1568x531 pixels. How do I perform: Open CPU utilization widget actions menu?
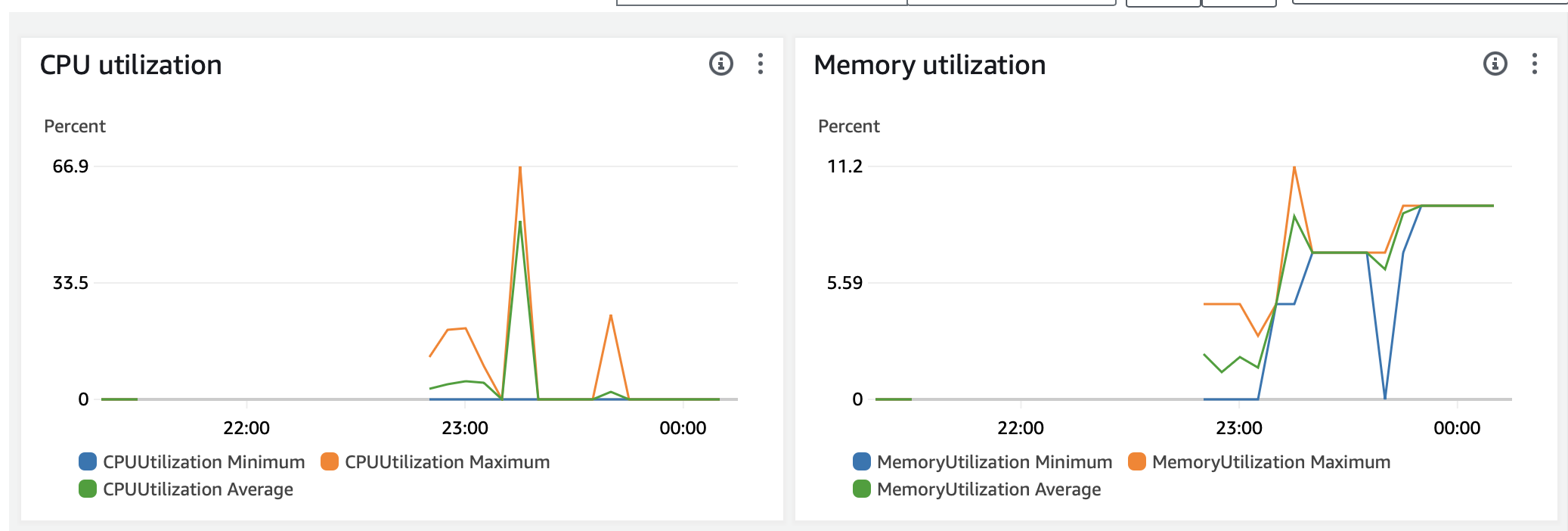click(760, 64)
